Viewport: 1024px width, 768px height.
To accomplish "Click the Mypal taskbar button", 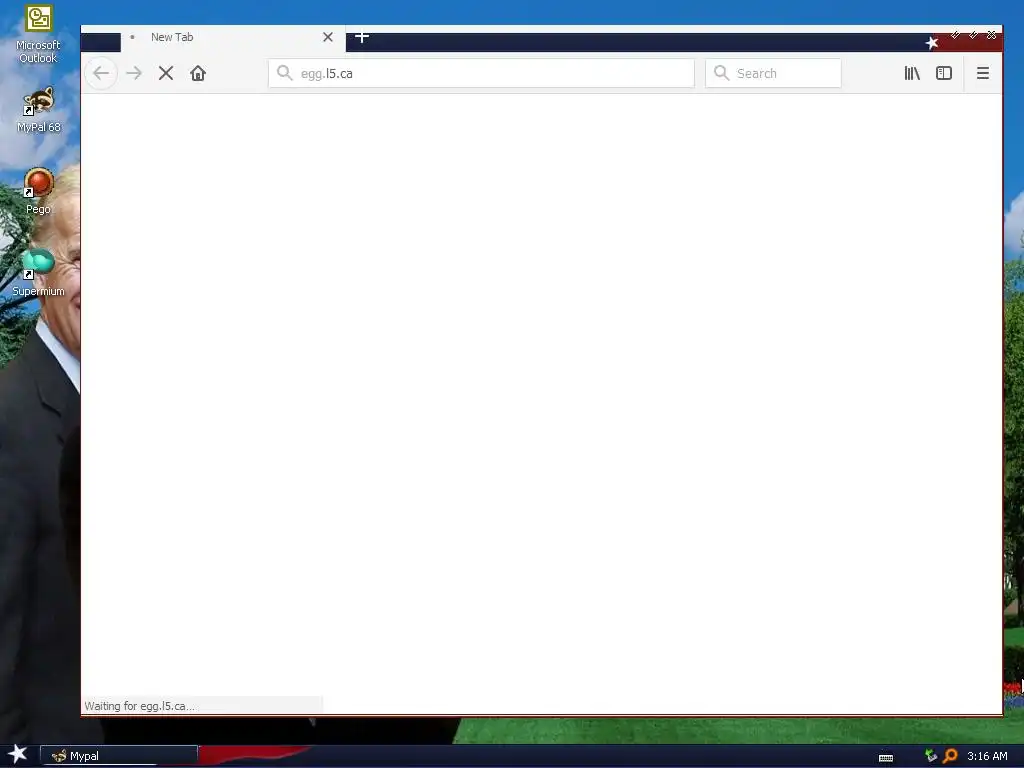I will [x=119, y=756].
